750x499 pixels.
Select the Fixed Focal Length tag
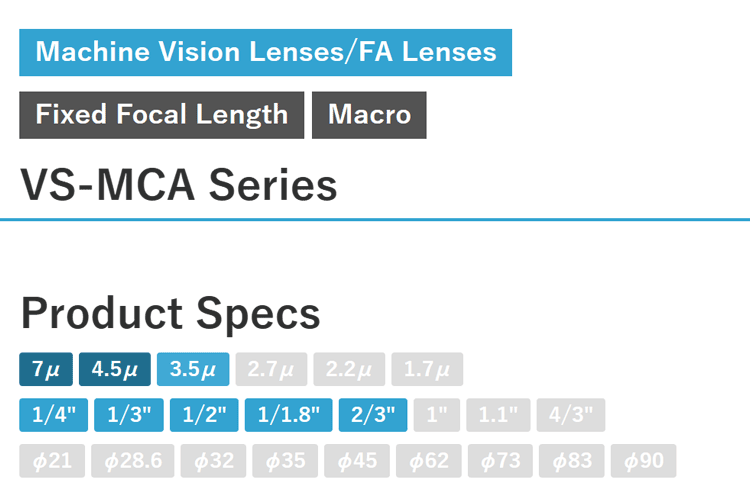(161, 114)
